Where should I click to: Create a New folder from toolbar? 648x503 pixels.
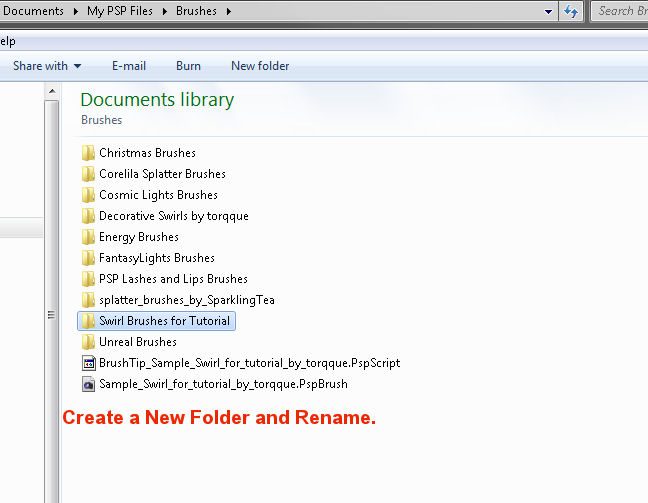click(x=260, y=66)
